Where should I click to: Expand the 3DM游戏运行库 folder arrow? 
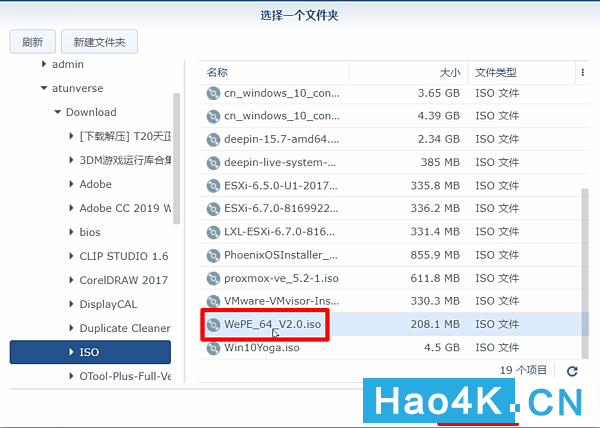pos(71,160)
